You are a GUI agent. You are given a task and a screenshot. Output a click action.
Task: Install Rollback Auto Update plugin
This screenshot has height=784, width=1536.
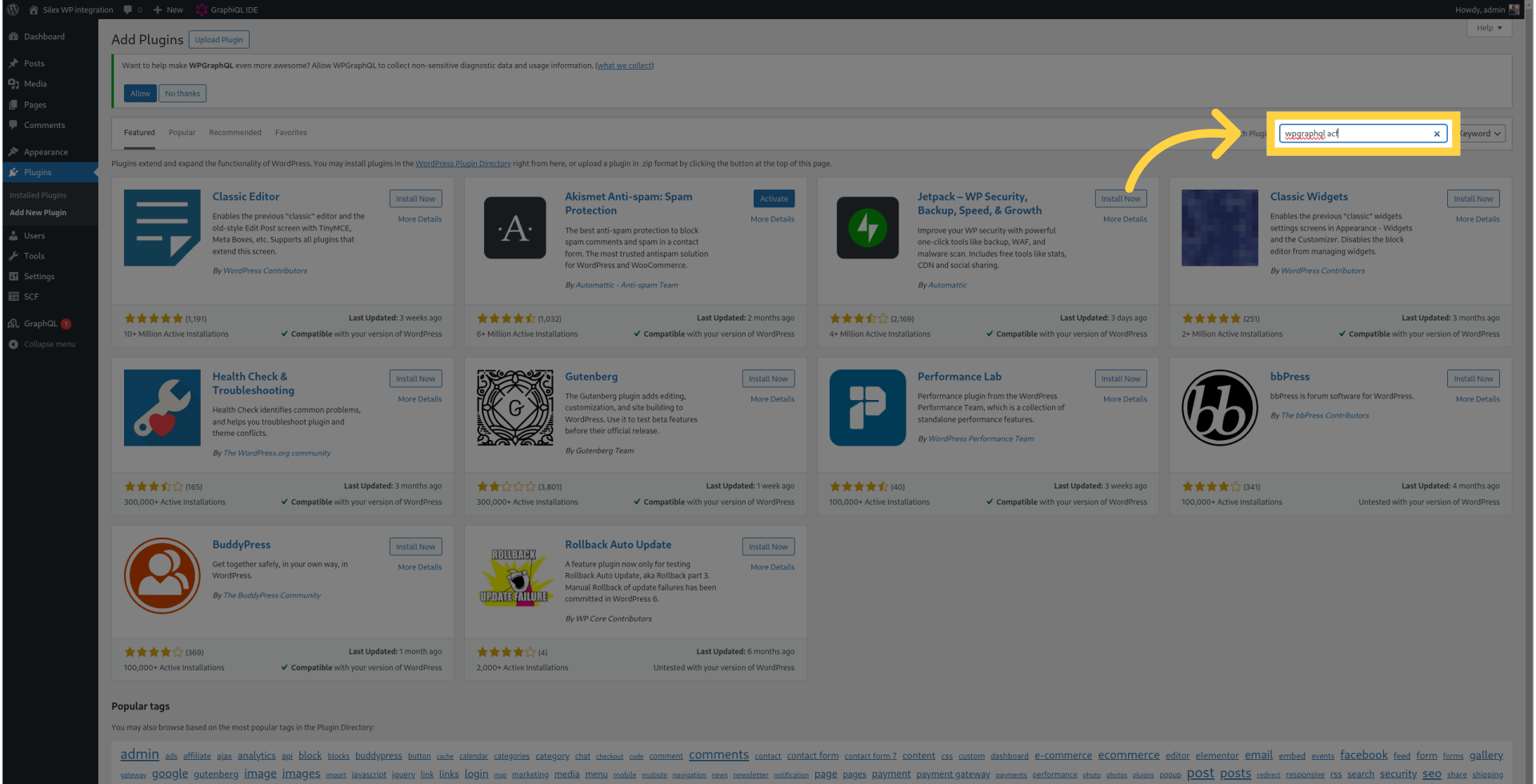pos(769,546)
